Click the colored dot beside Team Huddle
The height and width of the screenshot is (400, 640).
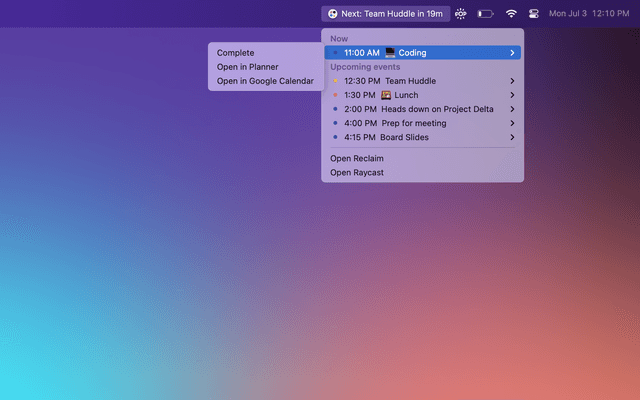coord(335,81)
